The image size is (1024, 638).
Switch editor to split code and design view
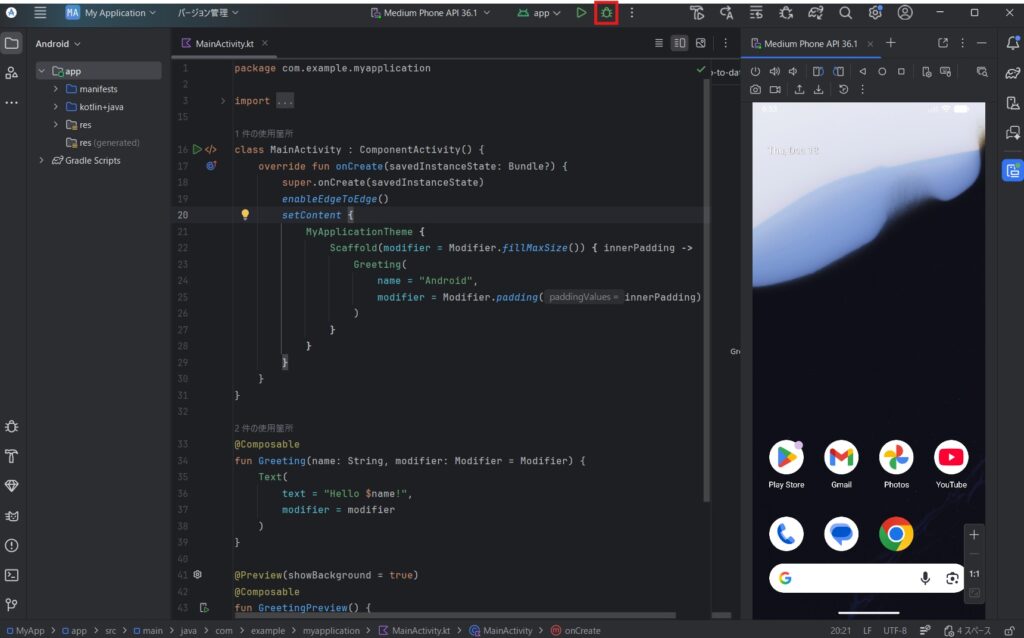680,44
